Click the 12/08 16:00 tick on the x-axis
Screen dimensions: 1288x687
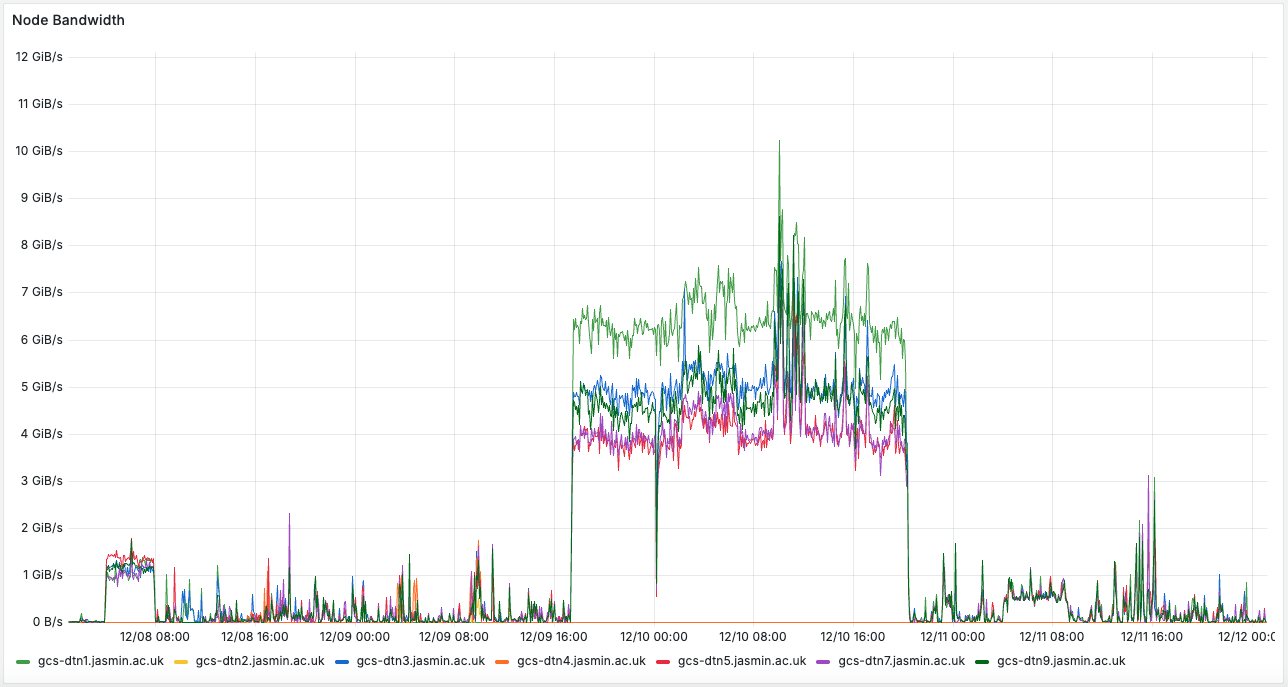coord(254,636)
